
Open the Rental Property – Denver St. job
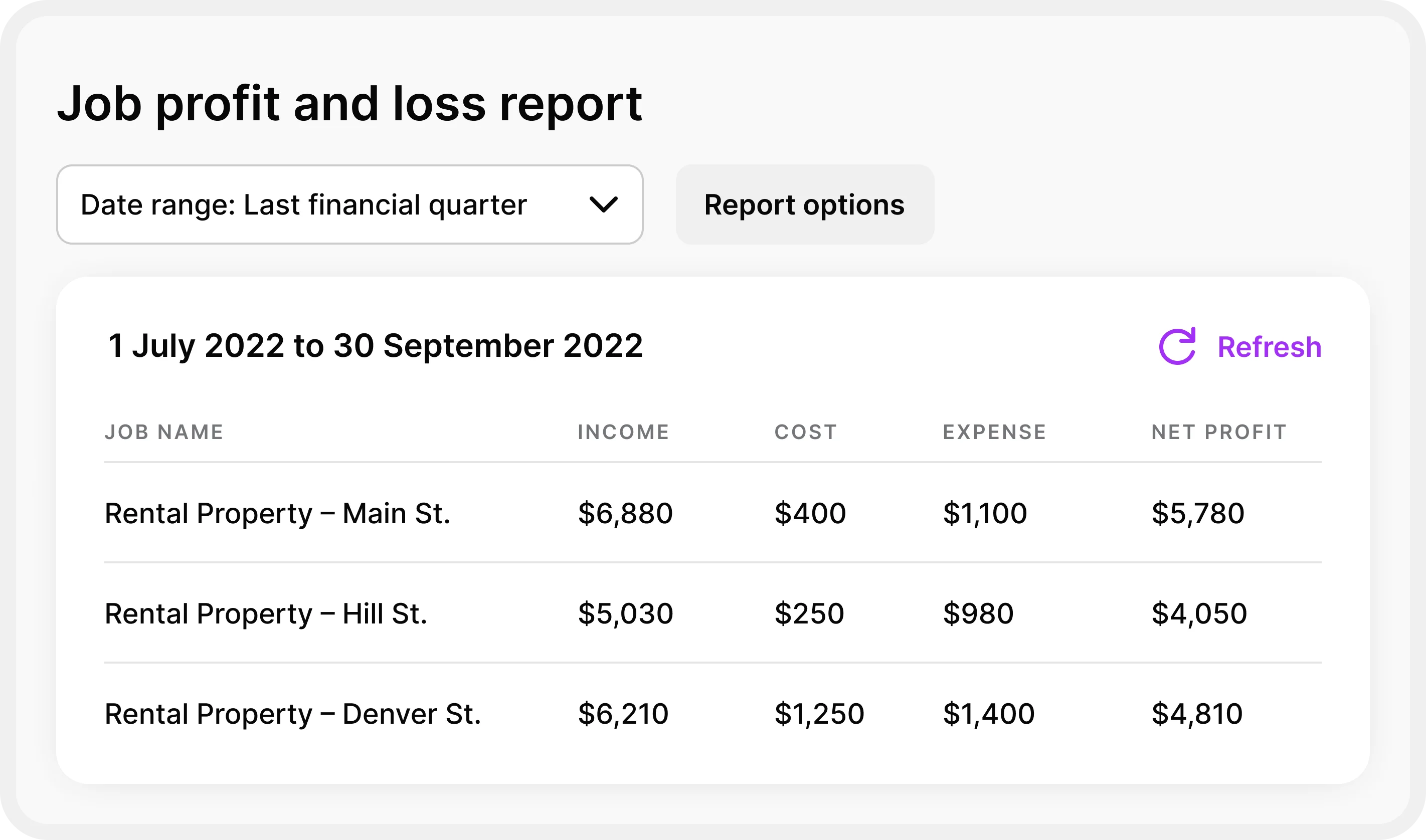(293, 714)
